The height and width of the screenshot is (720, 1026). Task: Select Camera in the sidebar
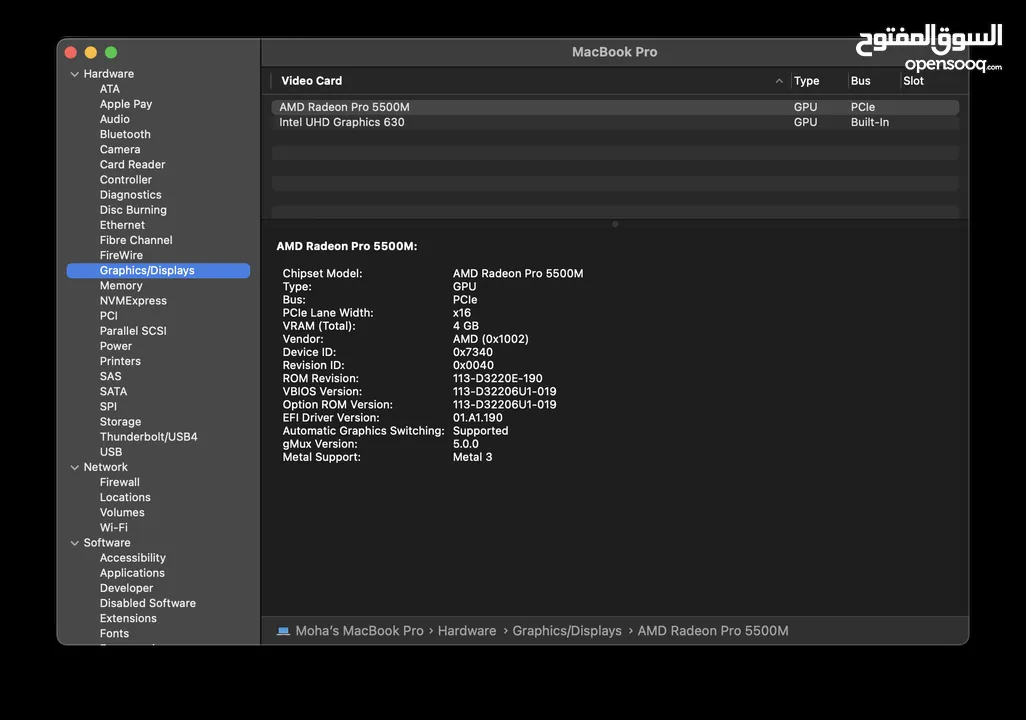(120, 149)
